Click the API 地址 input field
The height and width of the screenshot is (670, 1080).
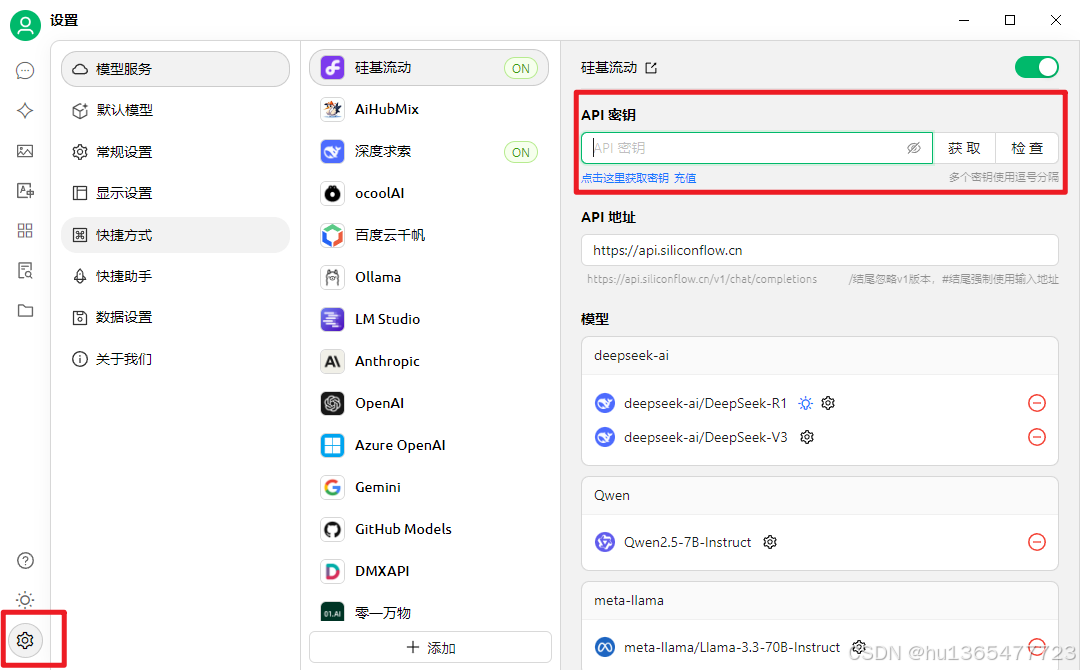(x=820, y=250)
